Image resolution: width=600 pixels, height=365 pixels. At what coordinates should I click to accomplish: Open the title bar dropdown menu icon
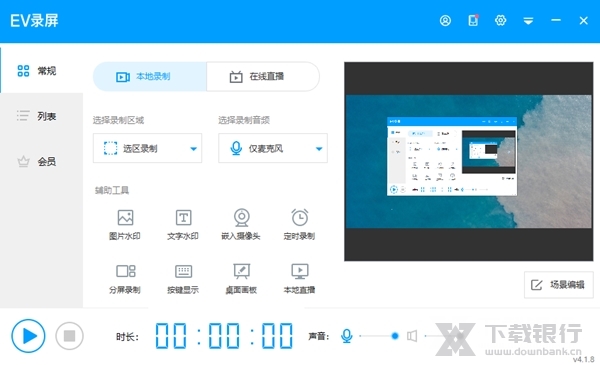(528, 21)
